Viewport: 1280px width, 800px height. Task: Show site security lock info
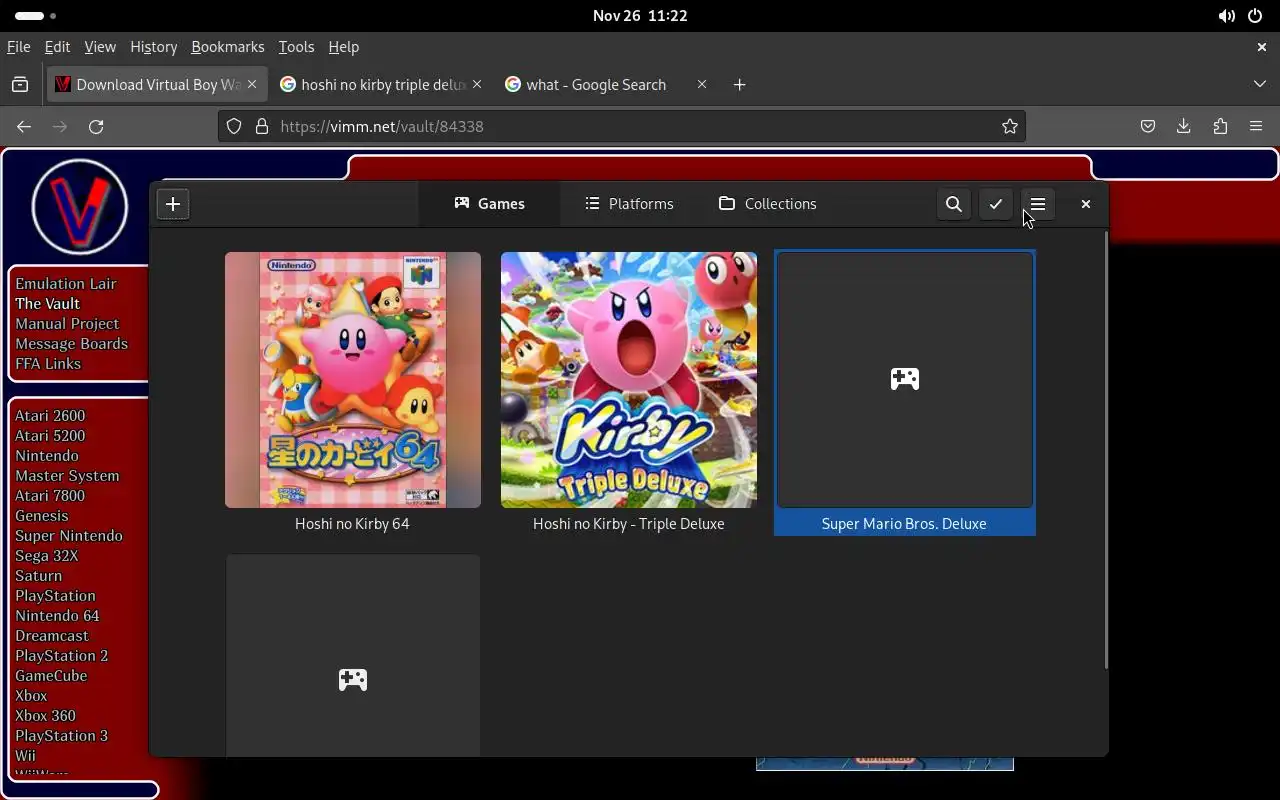click(x=262, y=127)
